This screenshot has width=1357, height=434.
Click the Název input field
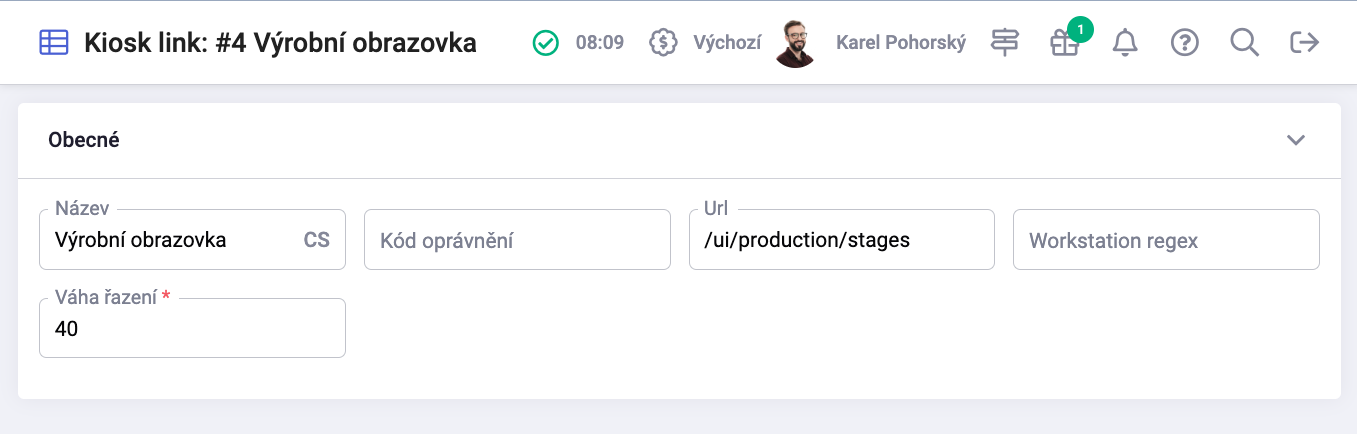pyautogui.click(x=192, y=239)
